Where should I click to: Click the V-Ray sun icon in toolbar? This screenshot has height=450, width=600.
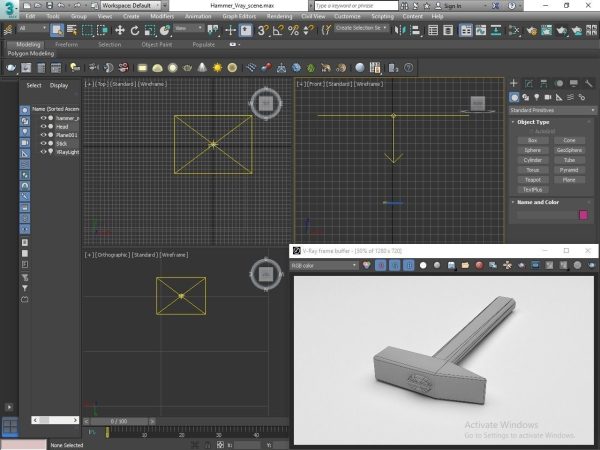point(217,68)
